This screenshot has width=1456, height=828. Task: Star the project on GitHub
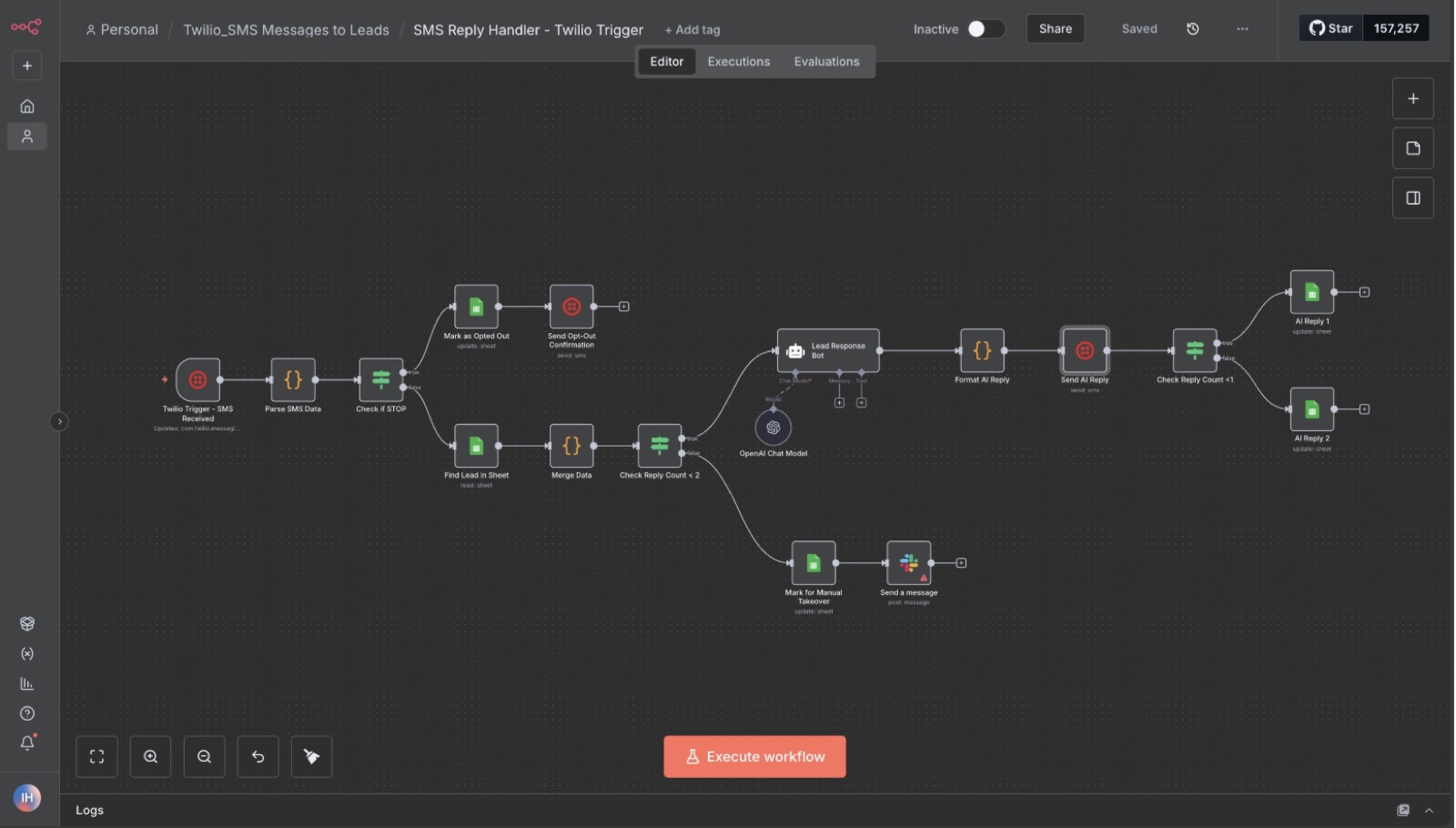[1330, 28]
